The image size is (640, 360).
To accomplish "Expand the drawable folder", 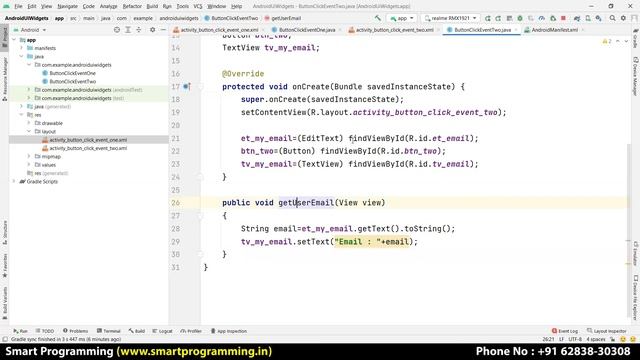I will click(29, 123).
